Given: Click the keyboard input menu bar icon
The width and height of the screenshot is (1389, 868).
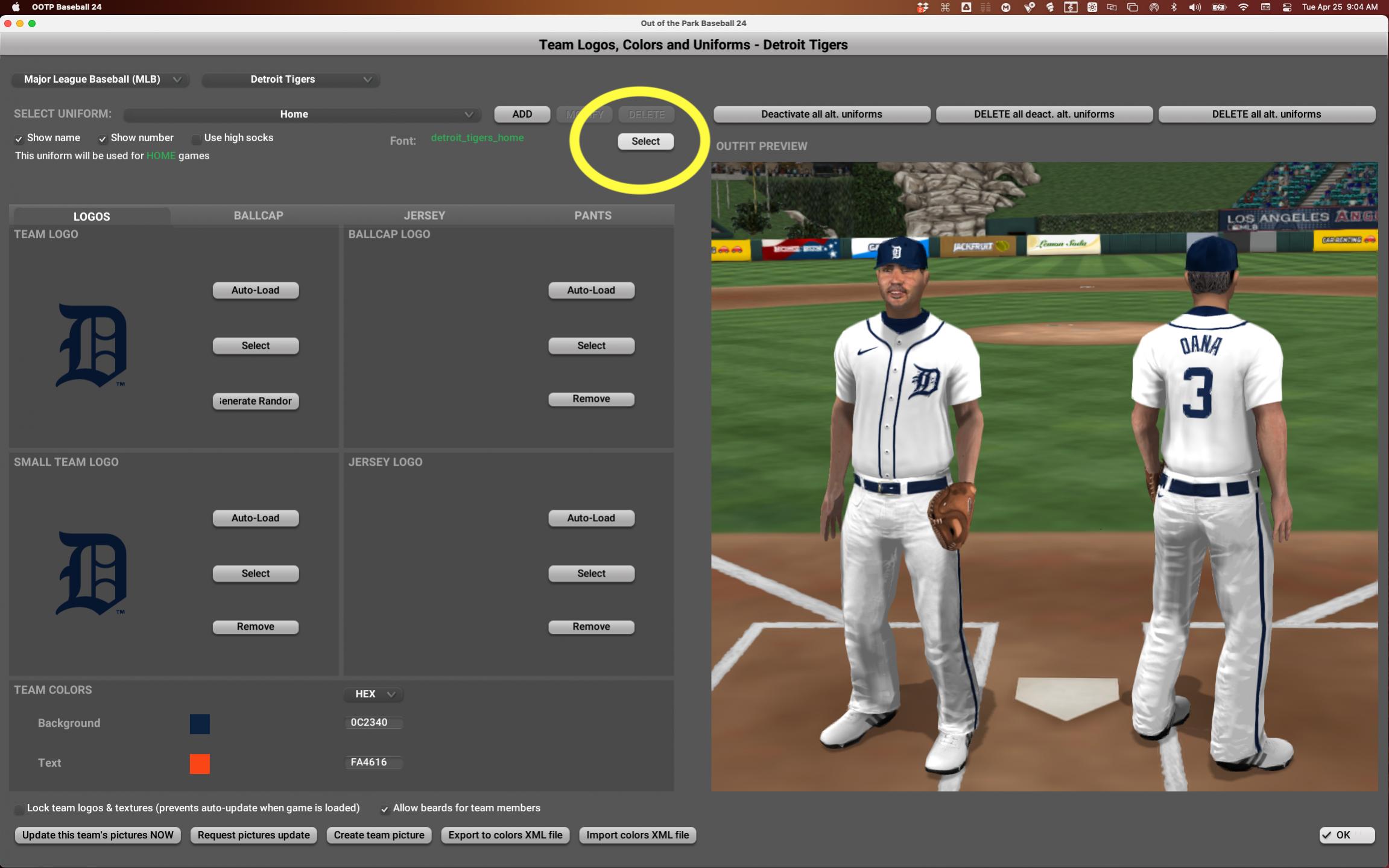Looking at the screenshot, I should pyautogui.click(x=1265, y=7).
